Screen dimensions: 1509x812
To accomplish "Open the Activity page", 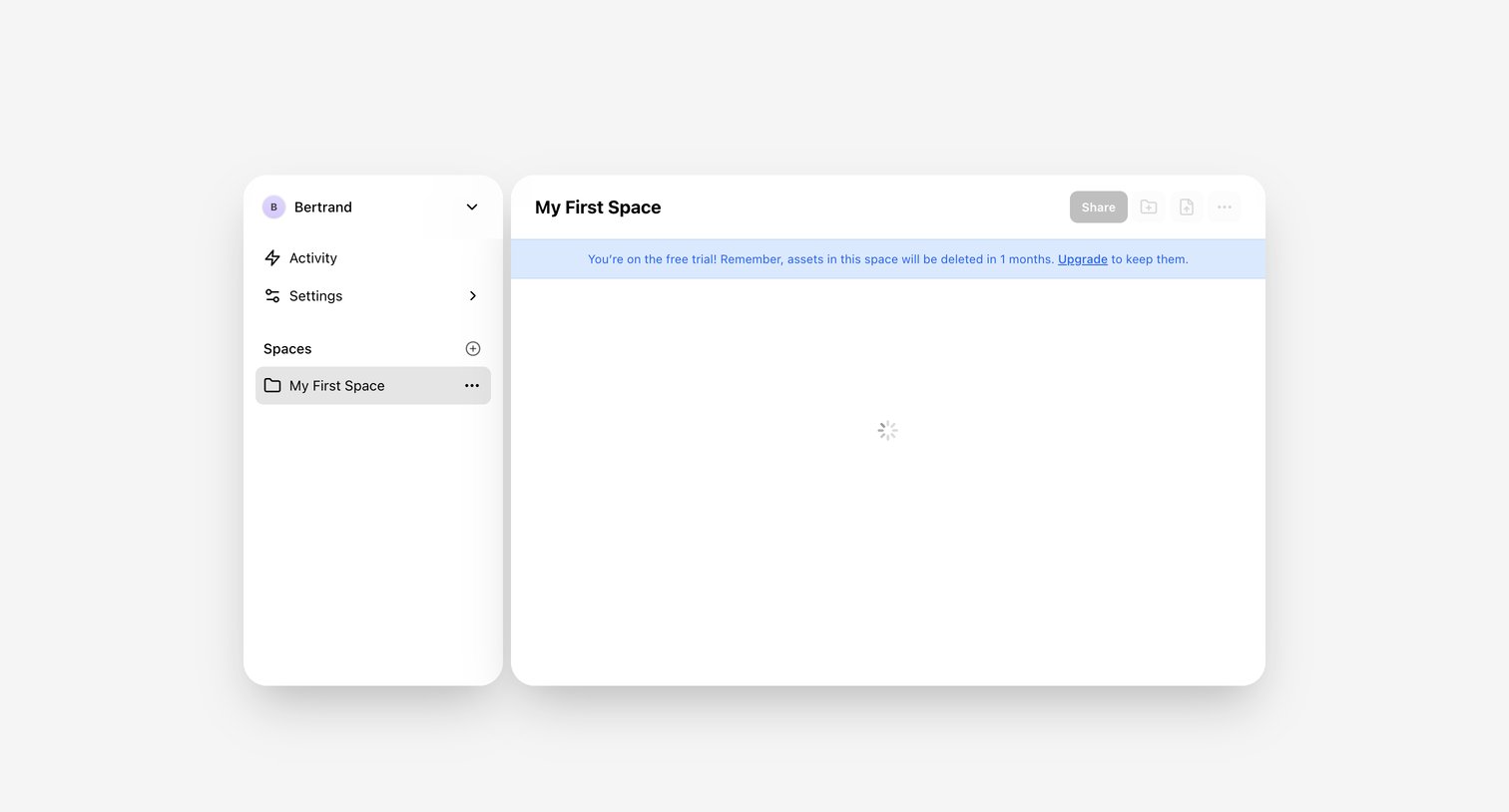I will pyautogui.click(x=373, y=258).
